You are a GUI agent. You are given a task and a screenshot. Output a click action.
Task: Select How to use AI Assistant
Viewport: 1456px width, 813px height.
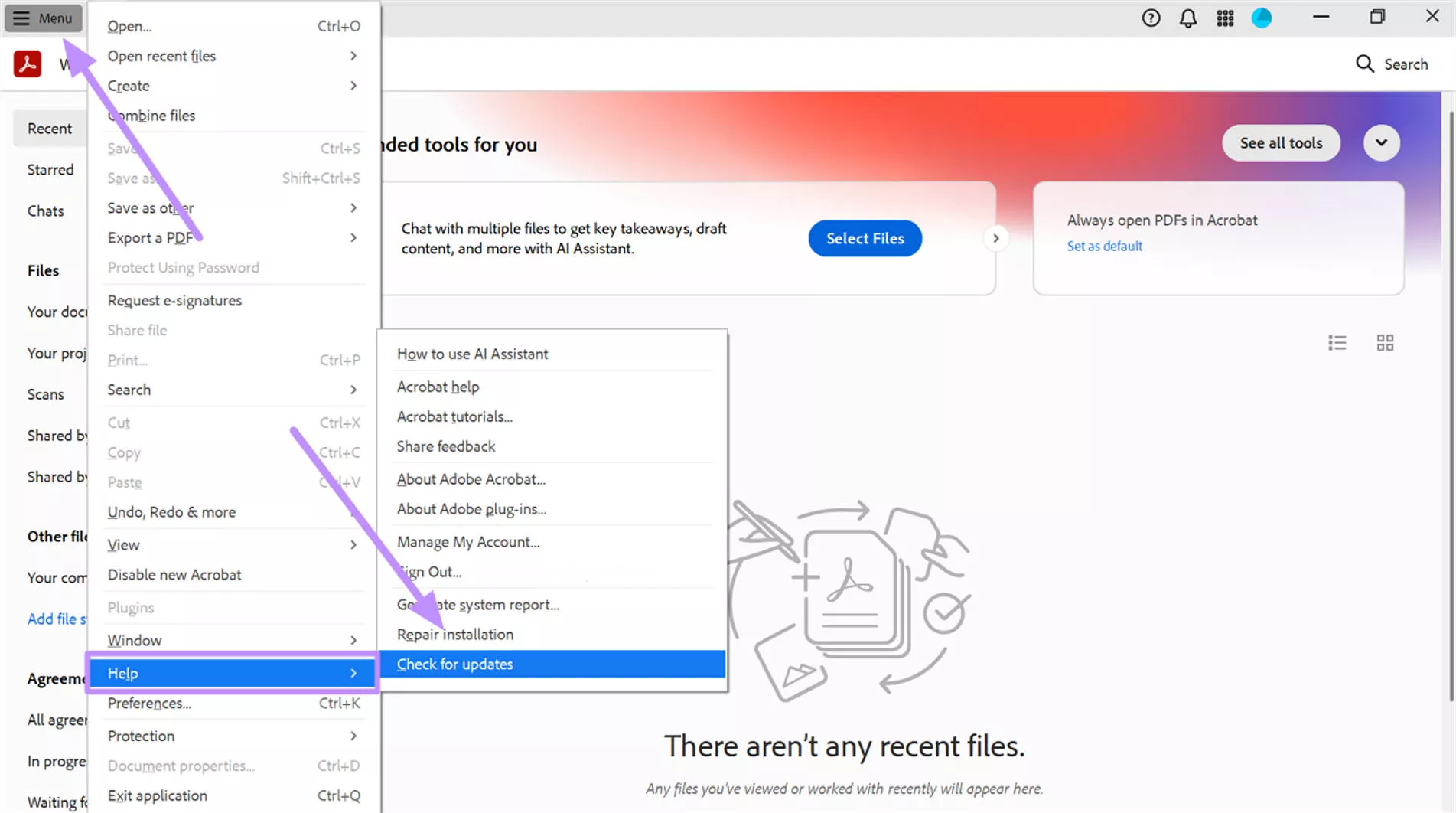click(552, 354)
